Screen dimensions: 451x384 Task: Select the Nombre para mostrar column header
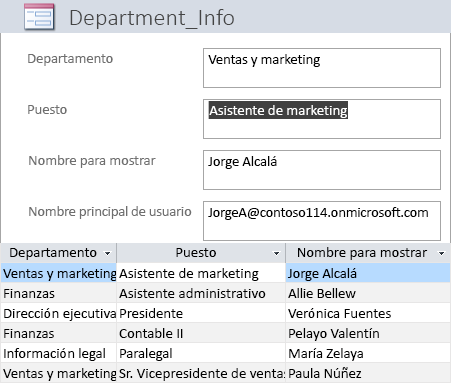click(368, 253)
